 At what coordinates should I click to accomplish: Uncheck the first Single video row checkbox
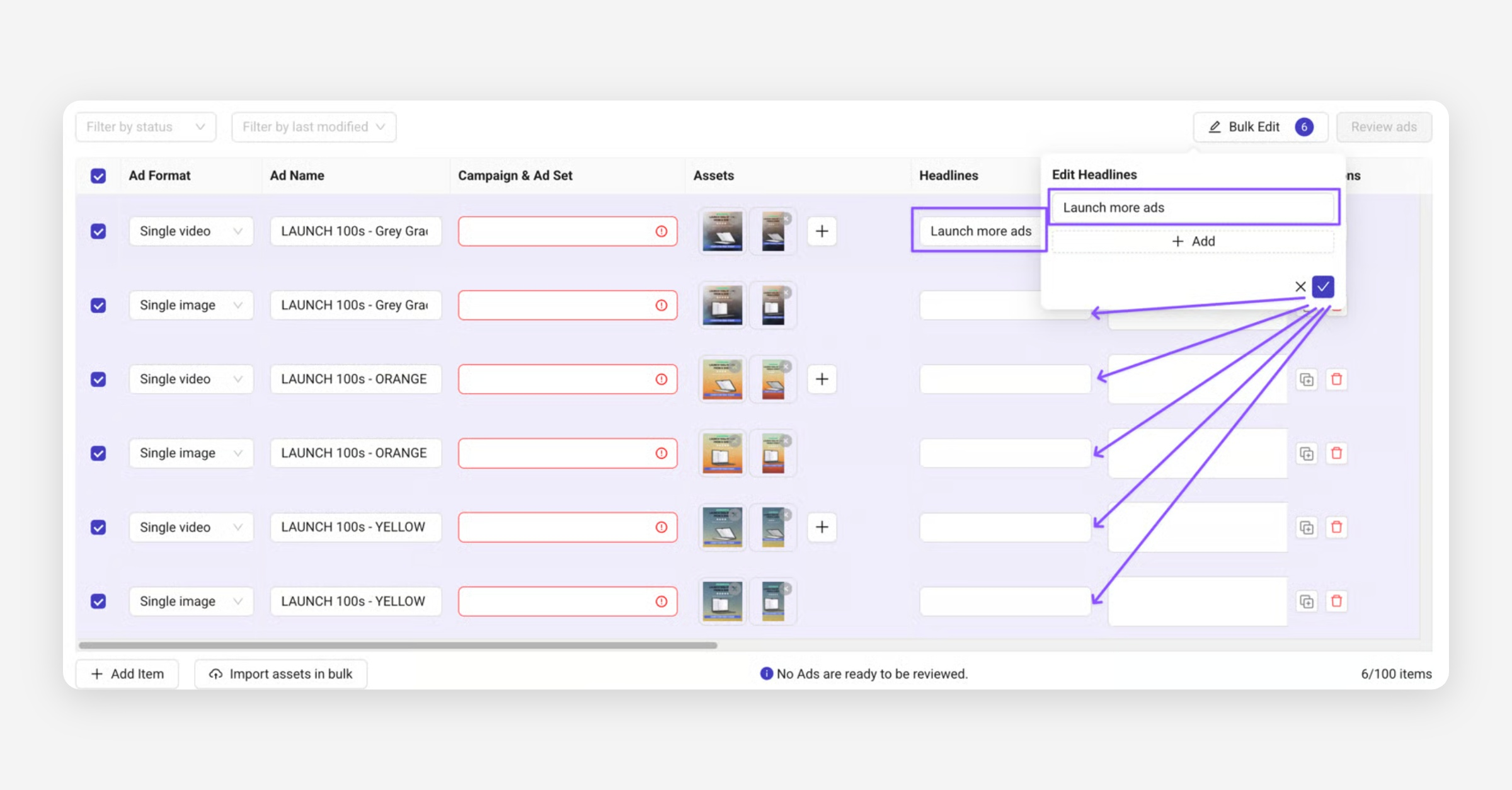click(98, 231)
